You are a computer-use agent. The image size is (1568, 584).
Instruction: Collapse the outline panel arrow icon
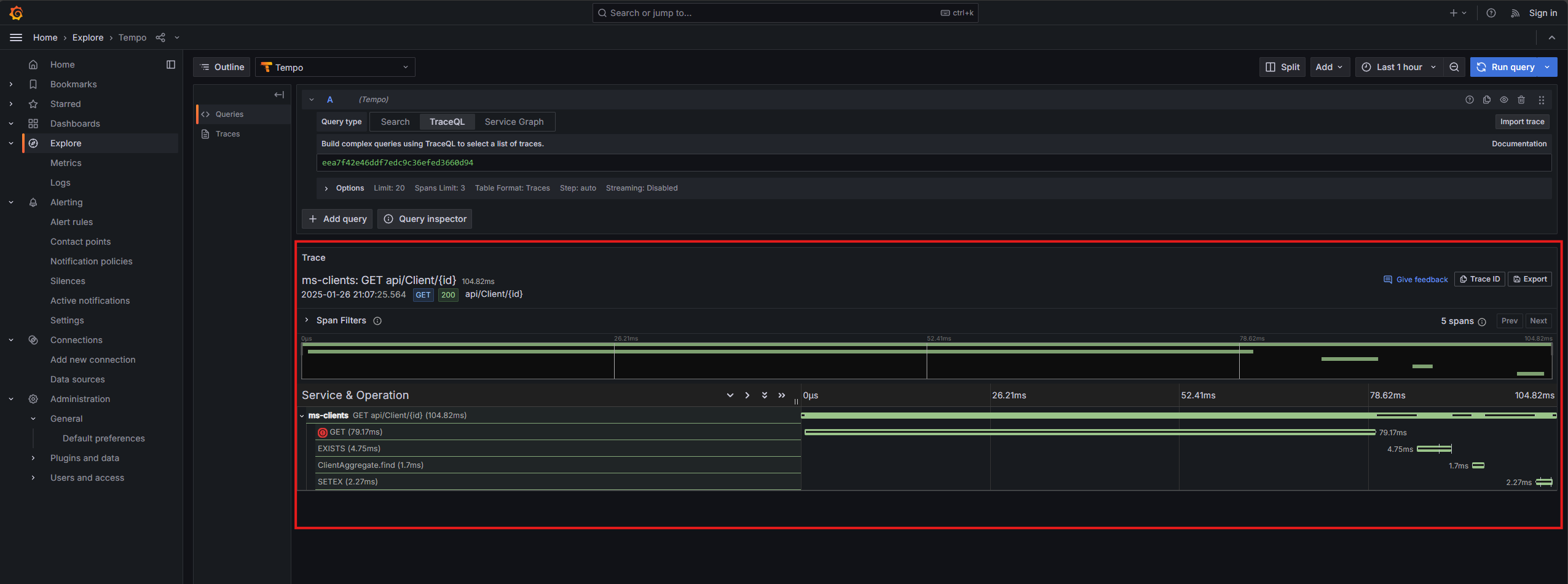279,95
